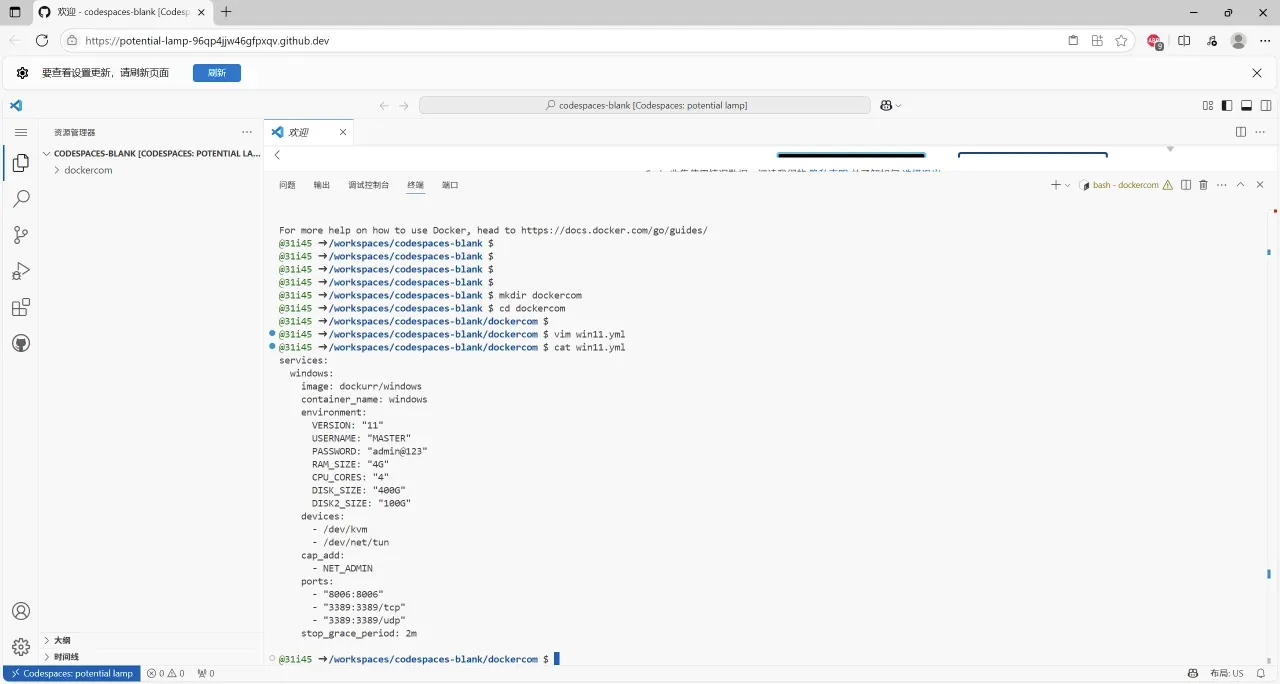Screen dimensions: 1280x684
Task: Close the 欢迎 editor tab
Action: coord(343,132)
